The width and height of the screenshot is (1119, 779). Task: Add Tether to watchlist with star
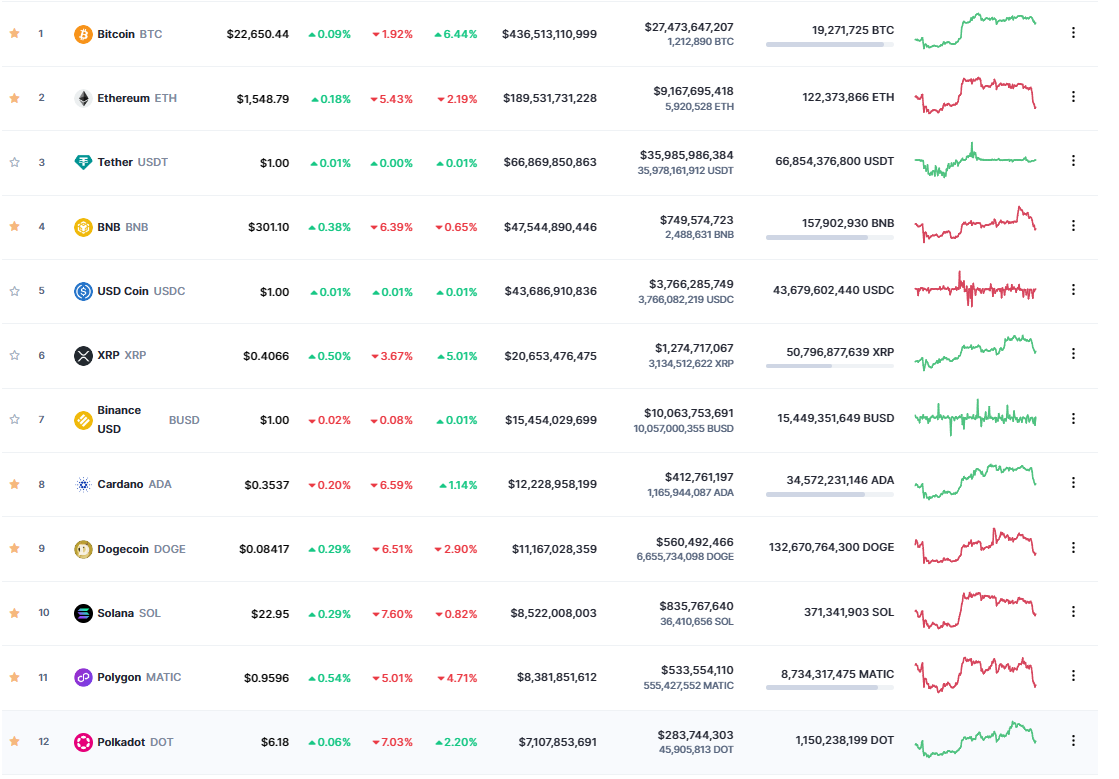pos(14,162)
